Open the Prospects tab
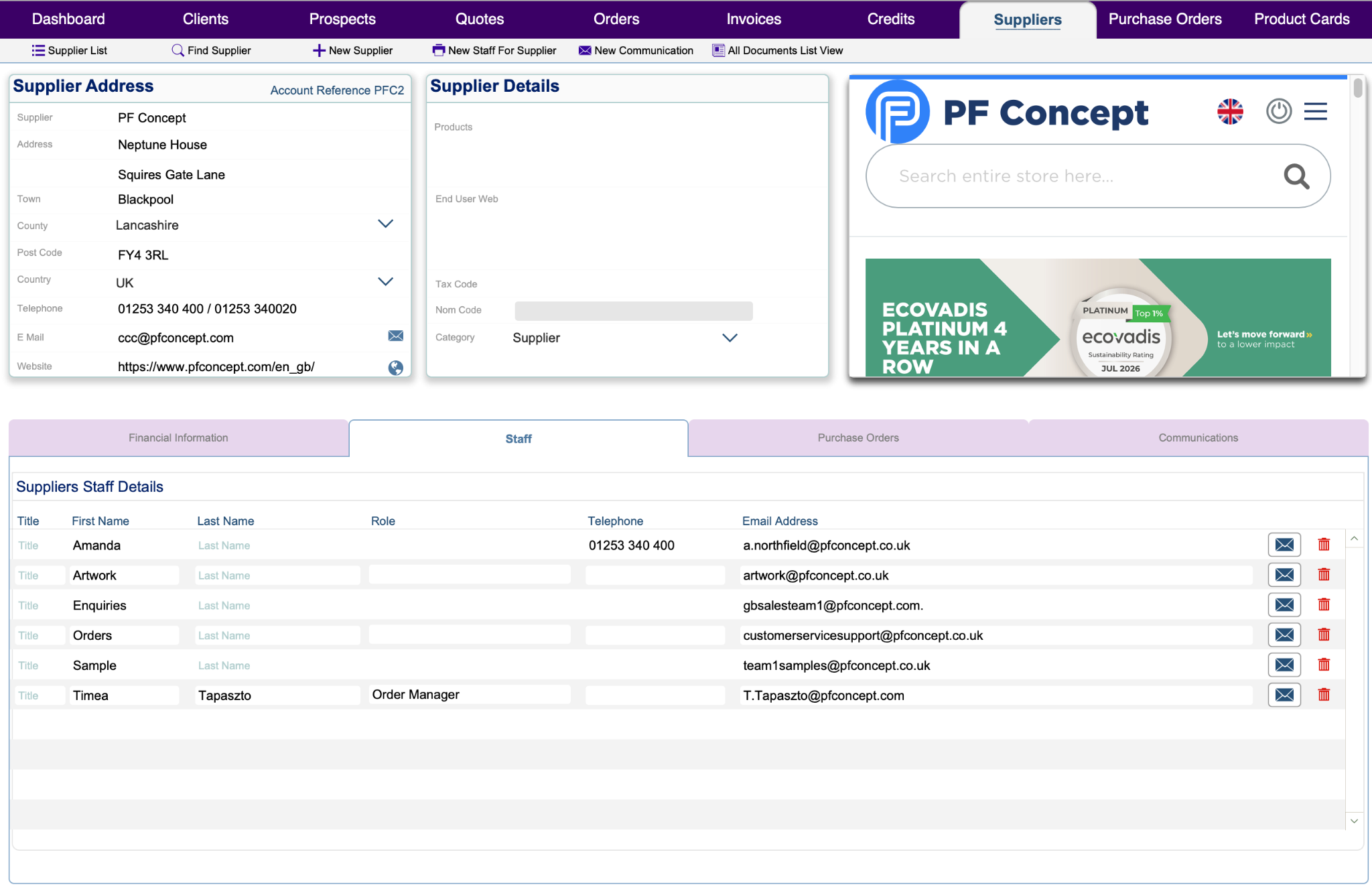The height and width of the screenshot is (885, 1372). (x=342, y=19)
